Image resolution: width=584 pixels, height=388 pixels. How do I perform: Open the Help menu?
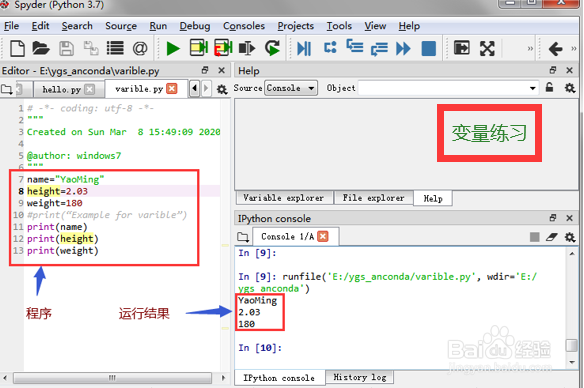point(409,26)
